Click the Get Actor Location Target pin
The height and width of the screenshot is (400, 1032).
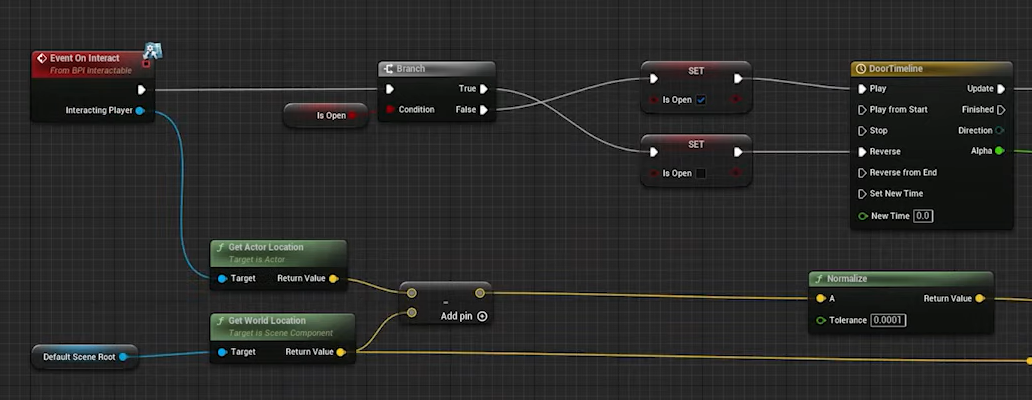(222, 279)
